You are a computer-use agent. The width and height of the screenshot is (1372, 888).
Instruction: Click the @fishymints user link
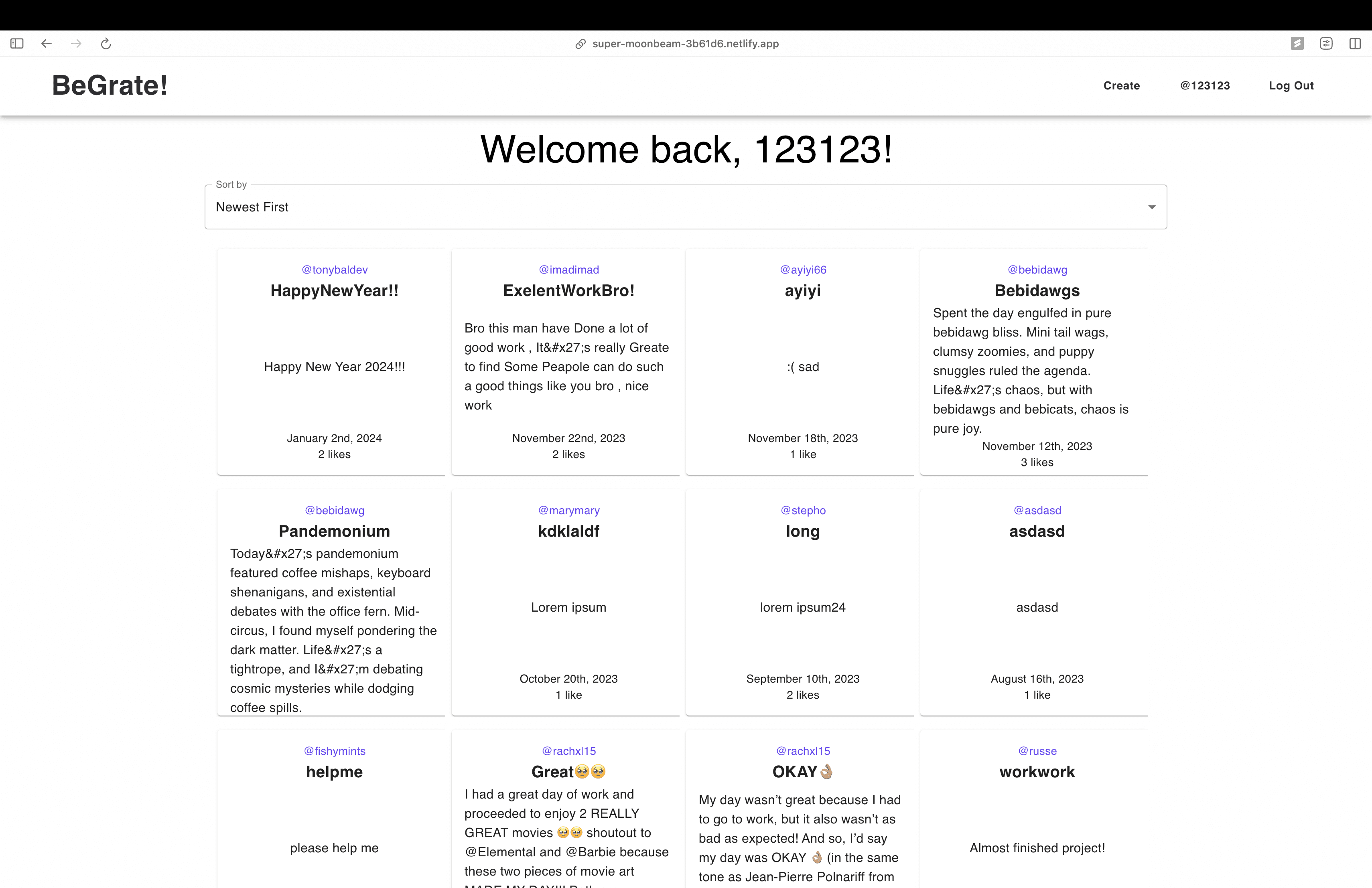click(334, 751)
